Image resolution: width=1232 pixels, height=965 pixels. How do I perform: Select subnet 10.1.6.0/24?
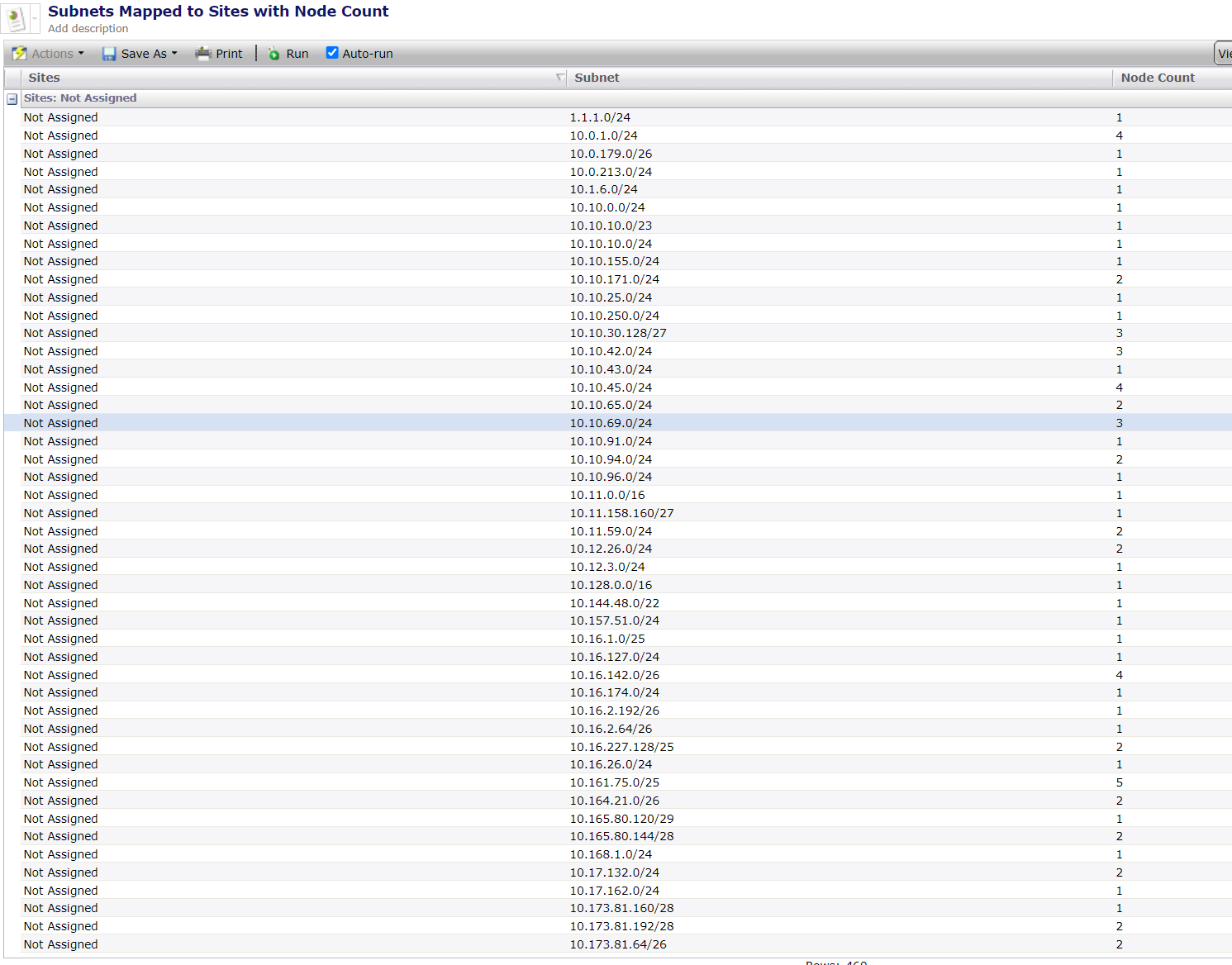pyautogui.click(x=603, y=189)
